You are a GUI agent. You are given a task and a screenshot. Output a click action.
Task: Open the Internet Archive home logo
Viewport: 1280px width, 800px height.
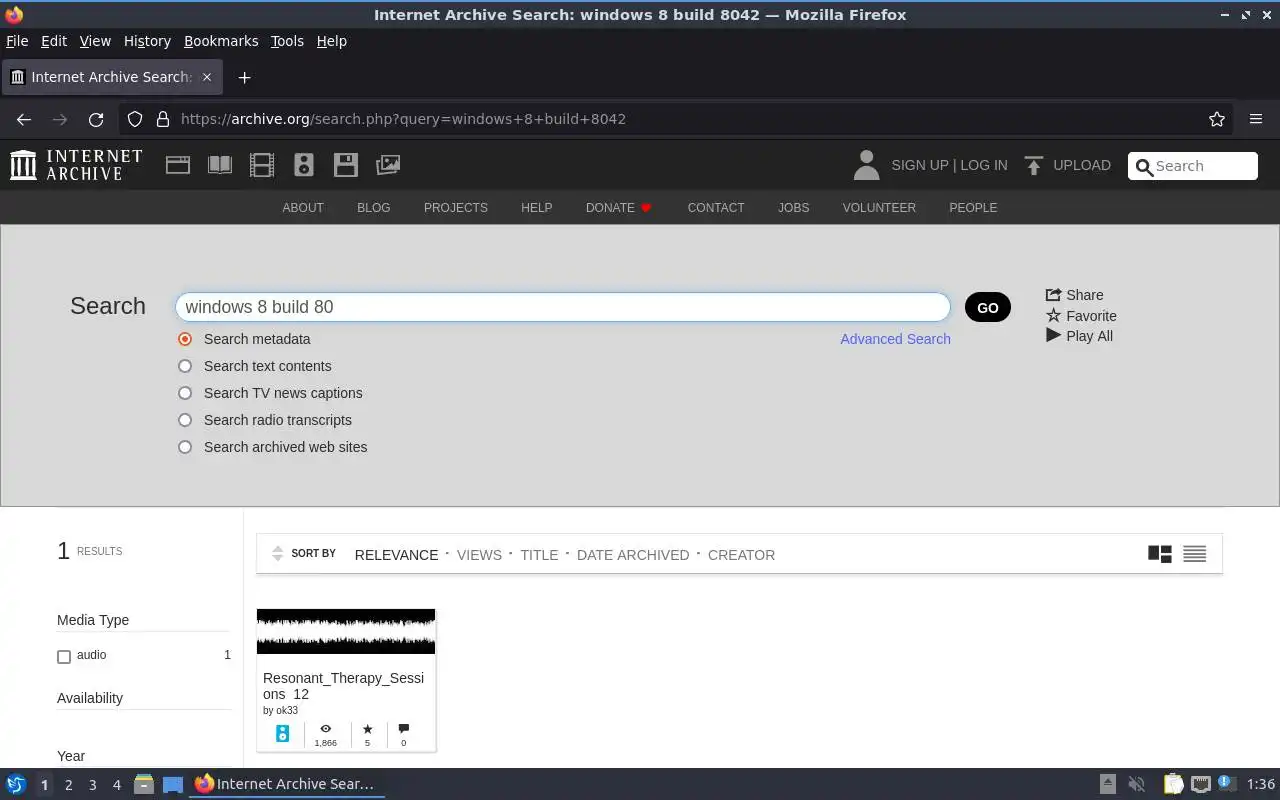(76, 165)
